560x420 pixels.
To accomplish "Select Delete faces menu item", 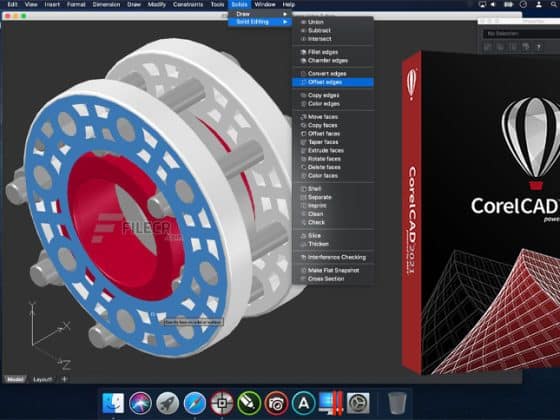I will 333,167.
